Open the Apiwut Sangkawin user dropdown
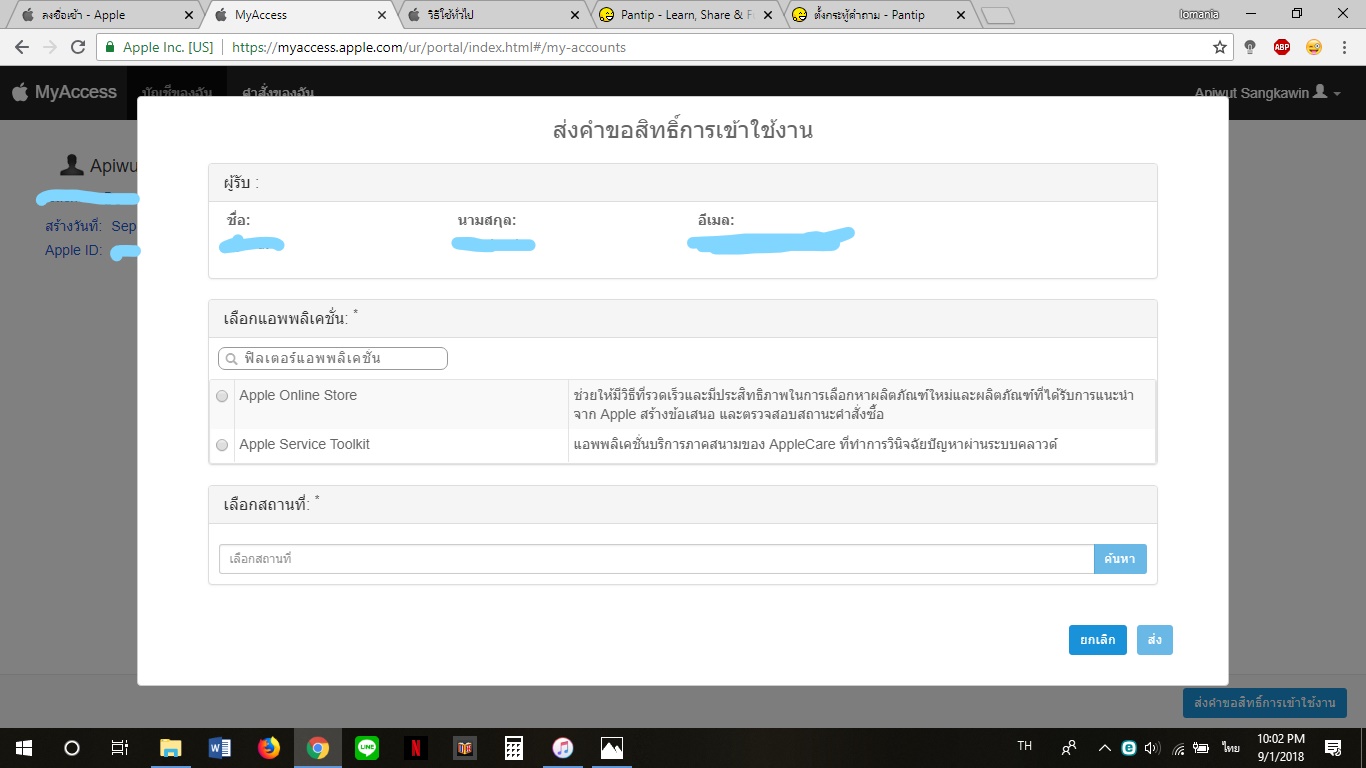The height and width of the screenshot is (768, 1366). click(1267, 92)
